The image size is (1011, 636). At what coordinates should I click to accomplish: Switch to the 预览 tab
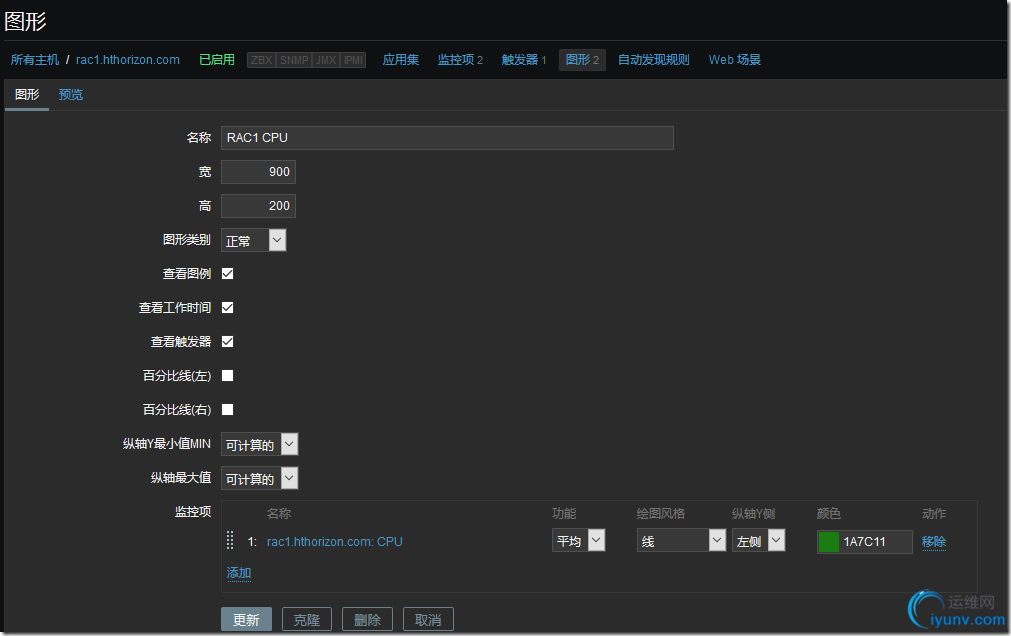coord(71,95)
